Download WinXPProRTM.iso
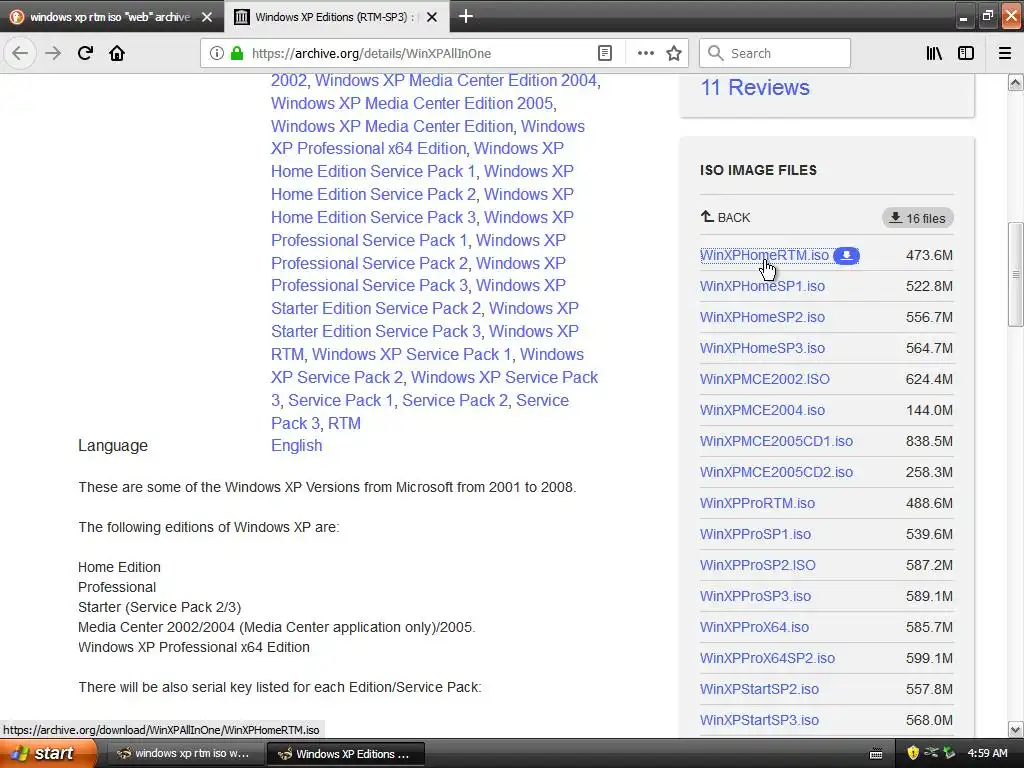The image size is (1024, 768). 758,504
